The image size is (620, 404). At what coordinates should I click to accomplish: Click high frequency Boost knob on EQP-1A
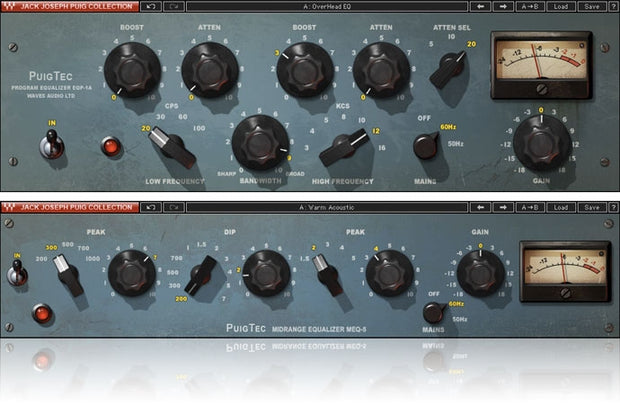click(305, 70)
